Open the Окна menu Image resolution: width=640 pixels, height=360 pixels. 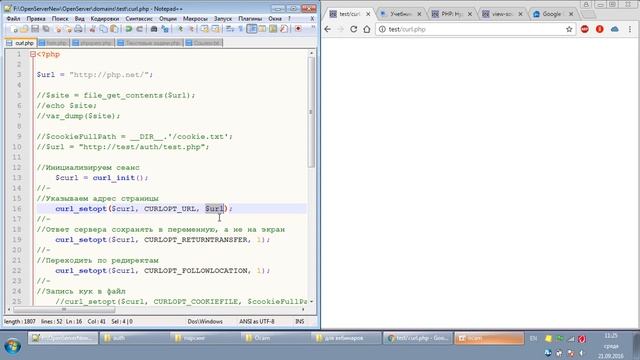pyautogui.click(x=275, y=18)
